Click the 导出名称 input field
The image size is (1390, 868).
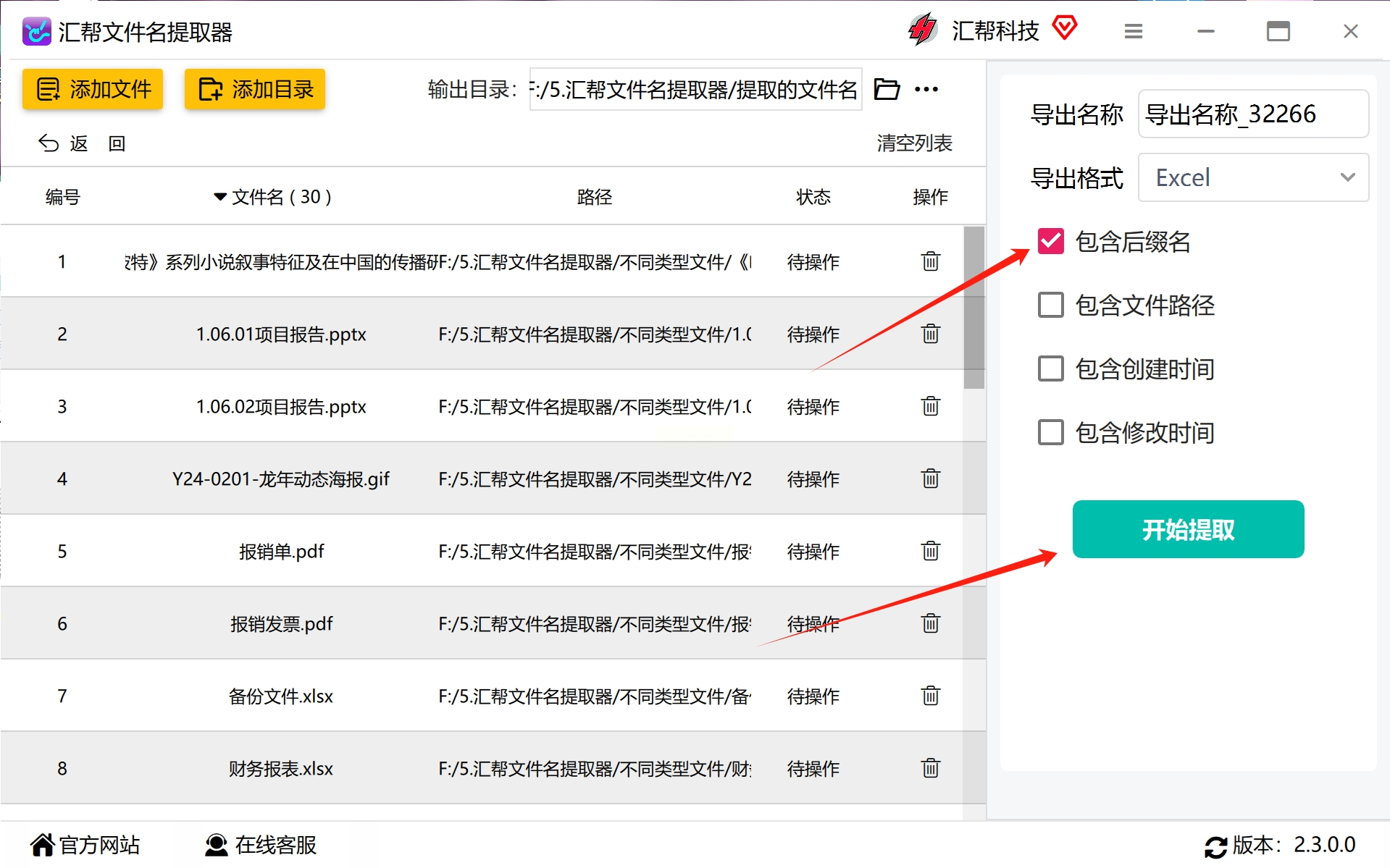tap(1253, 114)
